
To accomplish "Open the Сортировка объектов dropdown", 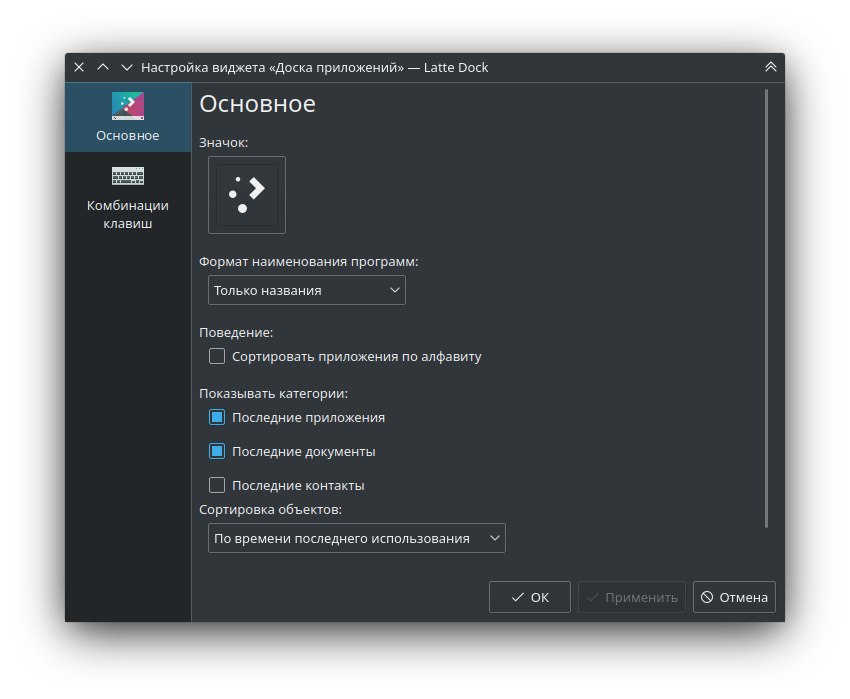I will coord(357,538).
